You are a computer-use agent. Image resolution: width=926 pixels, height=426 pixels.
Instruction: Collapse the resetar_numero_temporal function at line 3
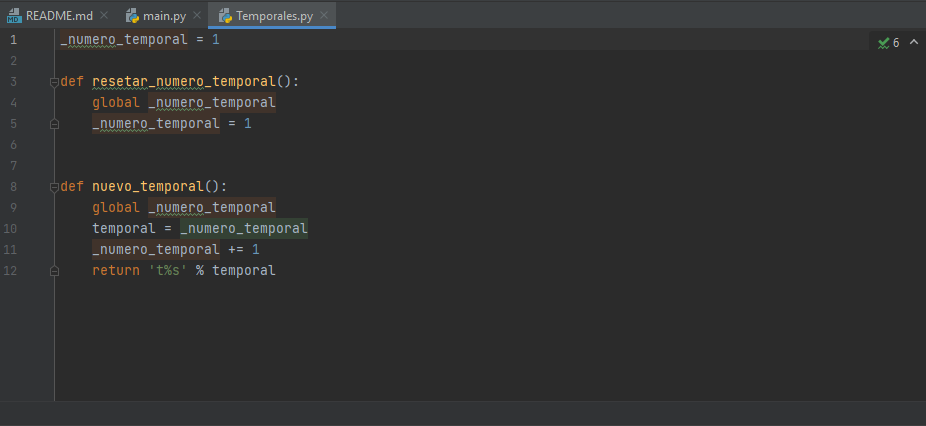point(54,82)
